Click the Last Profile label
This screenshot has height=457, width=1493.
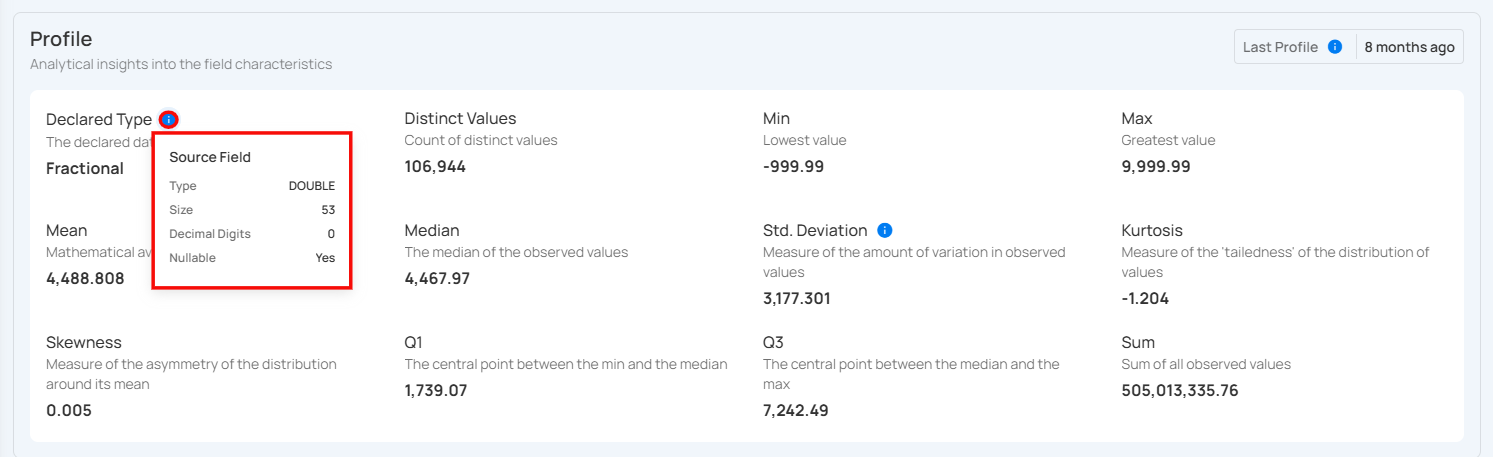pos(1280,47)
